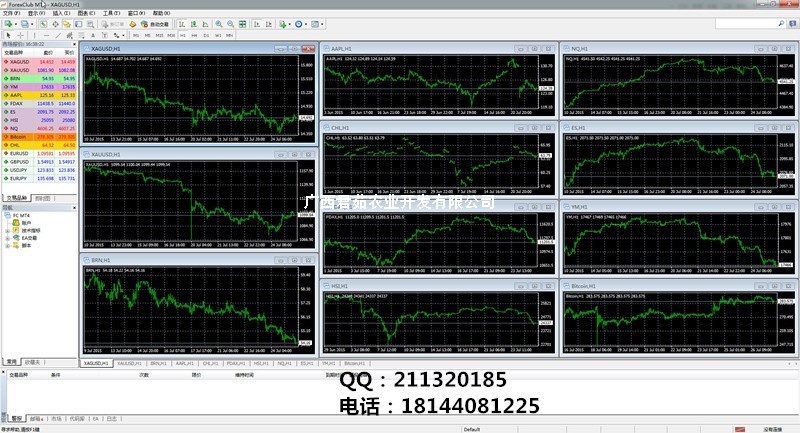Screen dimensions: 800x433
Task: Select Bitcoin row in Market Watch
Action: [x=39, y=137]
